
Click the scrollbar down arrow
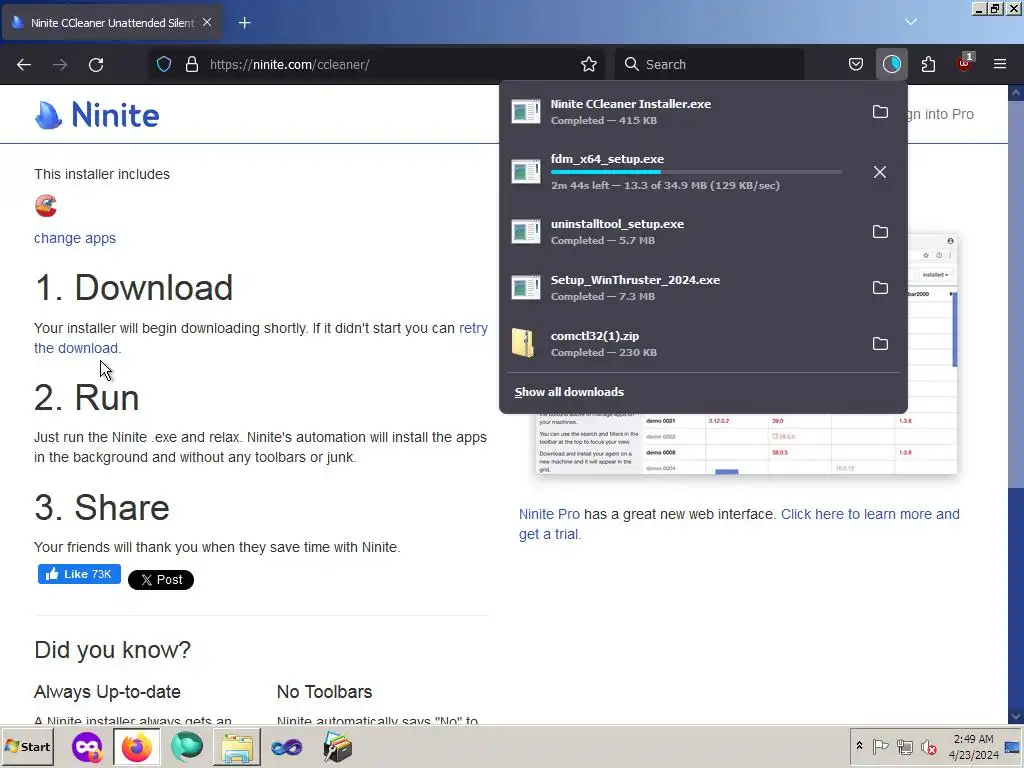point(1016,716)
